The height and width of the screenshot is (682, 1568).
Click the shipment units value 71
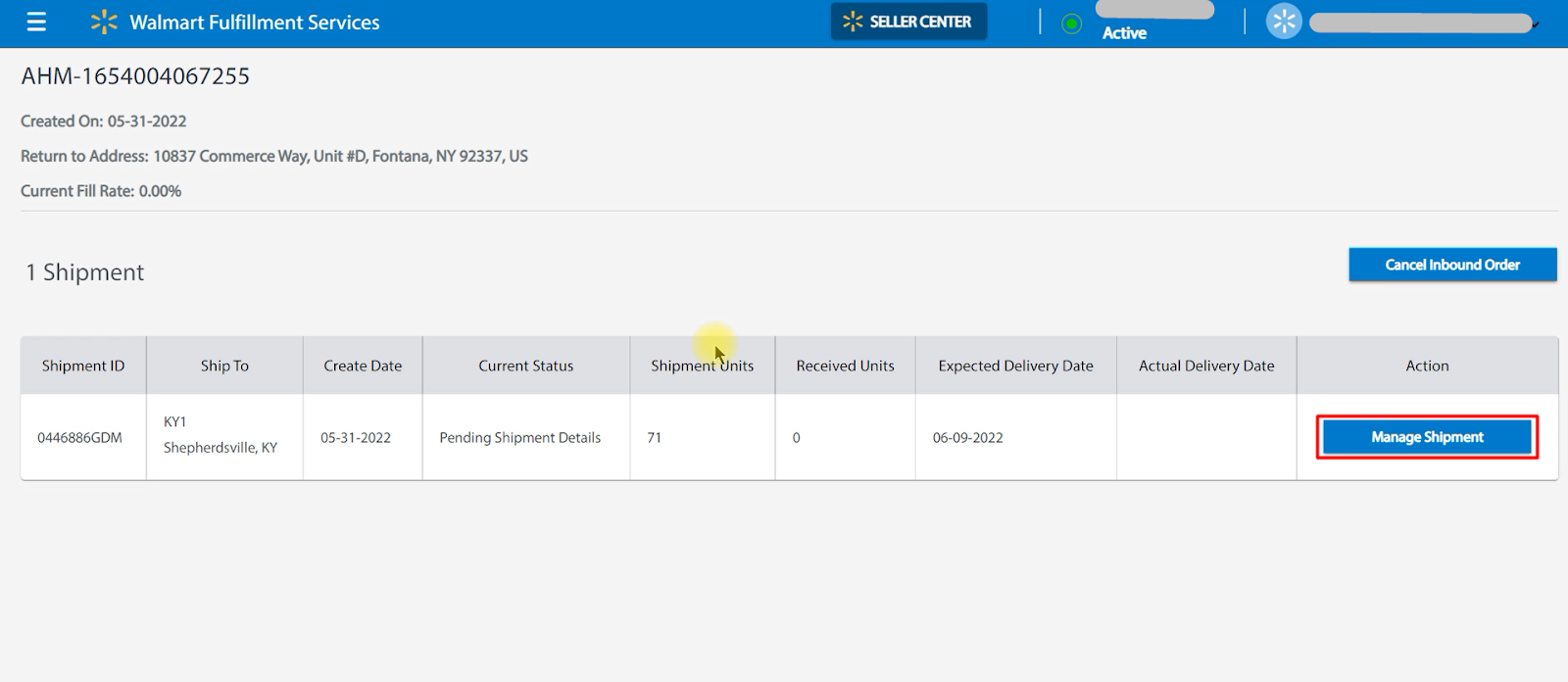pos(654,438)
